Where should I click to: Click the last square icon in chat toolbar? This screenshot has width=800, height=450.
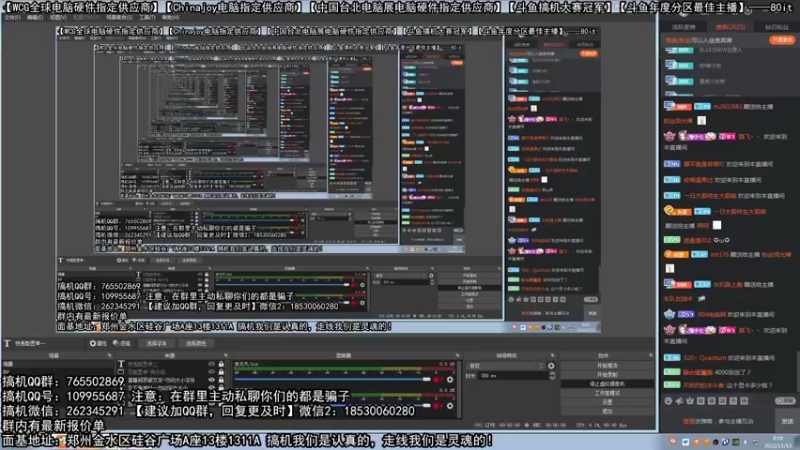pyautogui.click(x=744, y=401)
